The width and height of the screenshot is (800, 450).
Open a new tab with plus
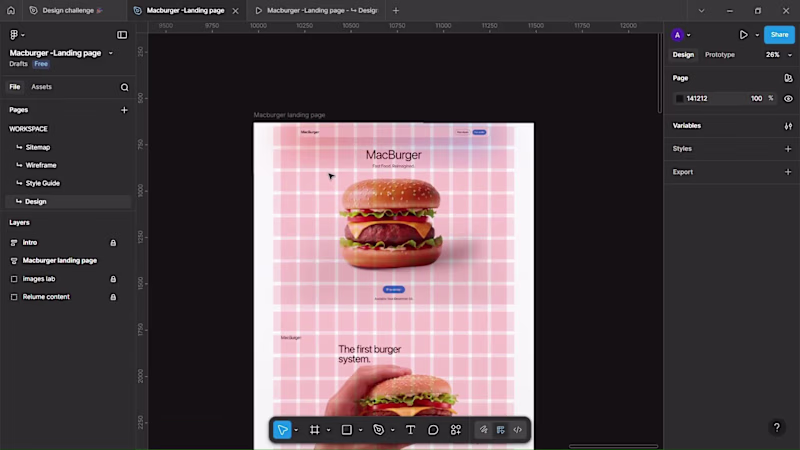point(396,10)
